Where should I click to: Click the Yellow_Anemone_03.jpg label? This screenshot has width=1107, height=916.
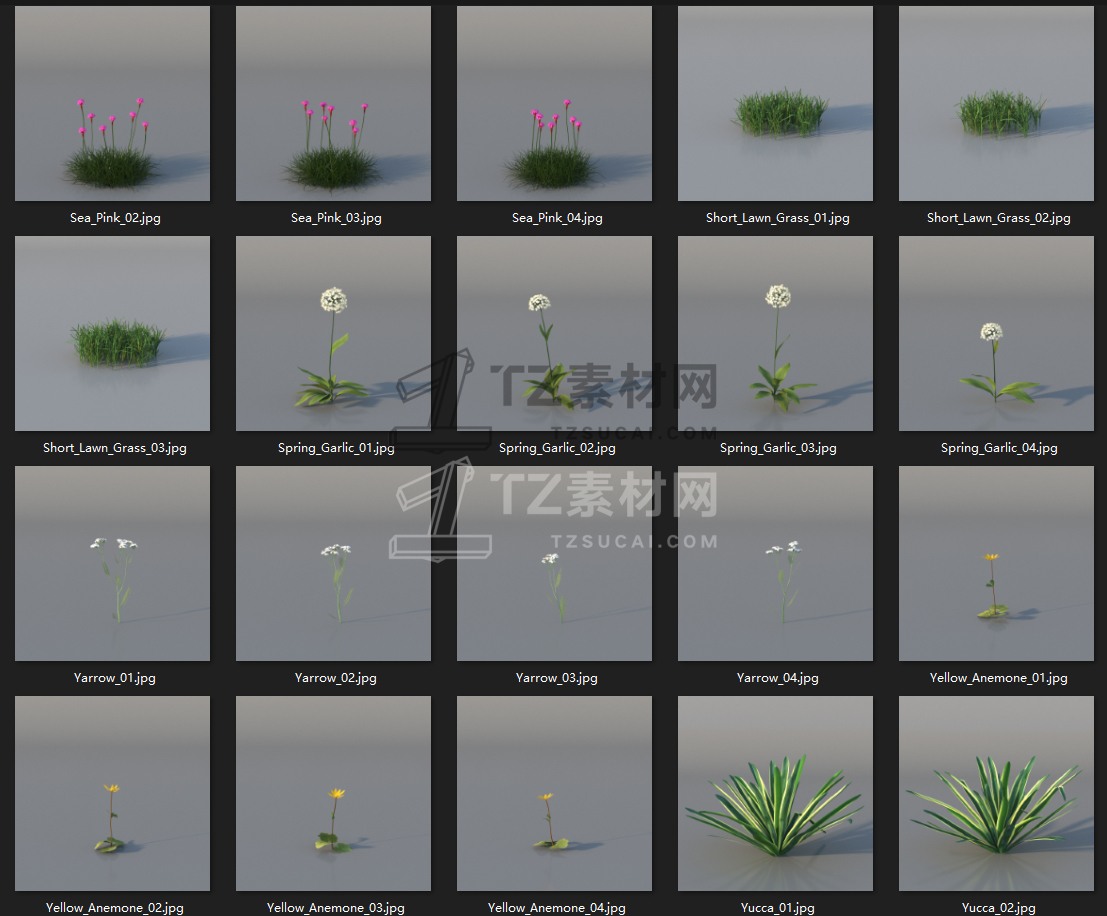[x=335, y=908]
